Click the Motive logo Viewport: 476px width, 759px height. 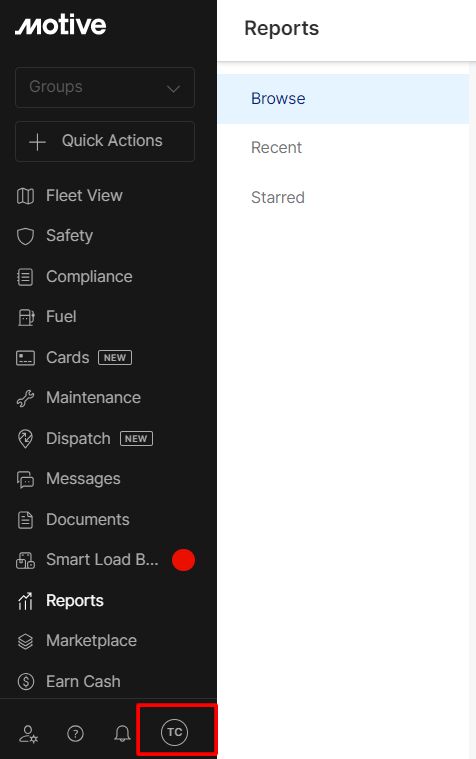pos(61,25)
